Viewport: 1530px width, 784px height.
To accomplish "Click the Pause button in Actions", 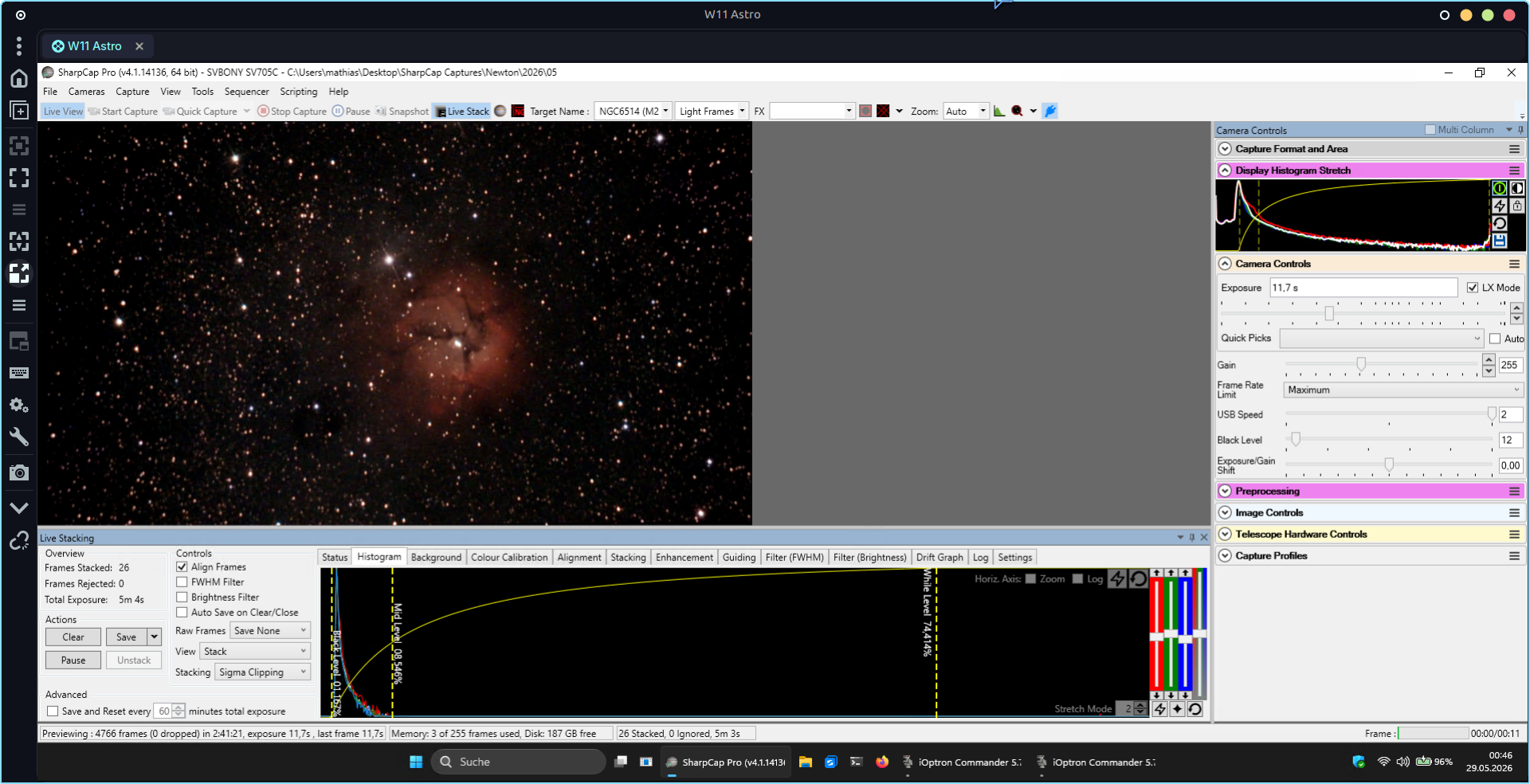I will (73, 661).
